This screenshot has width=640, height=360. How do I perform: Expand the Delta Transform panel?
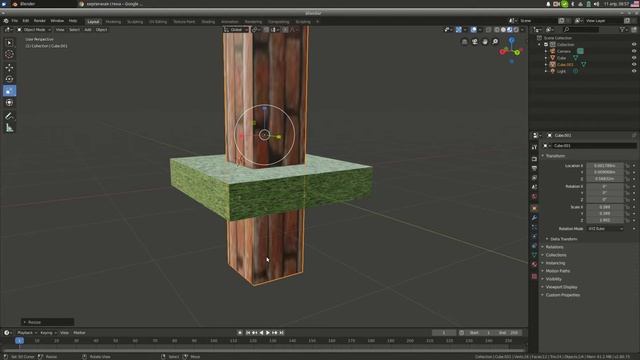[563, 239]
